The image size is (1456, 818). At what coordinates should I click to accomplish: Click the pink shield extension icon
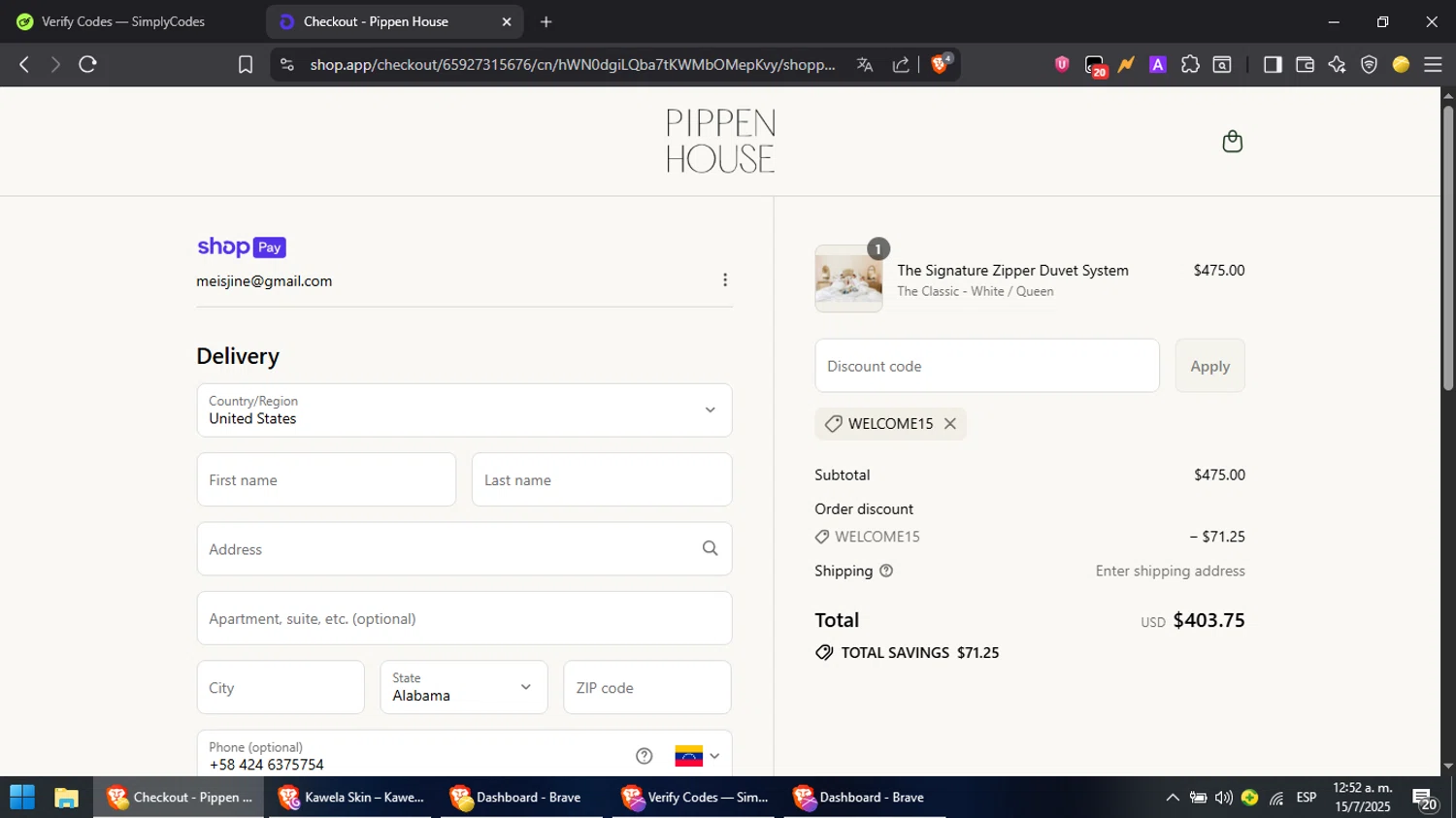[x=1062, y=64]
